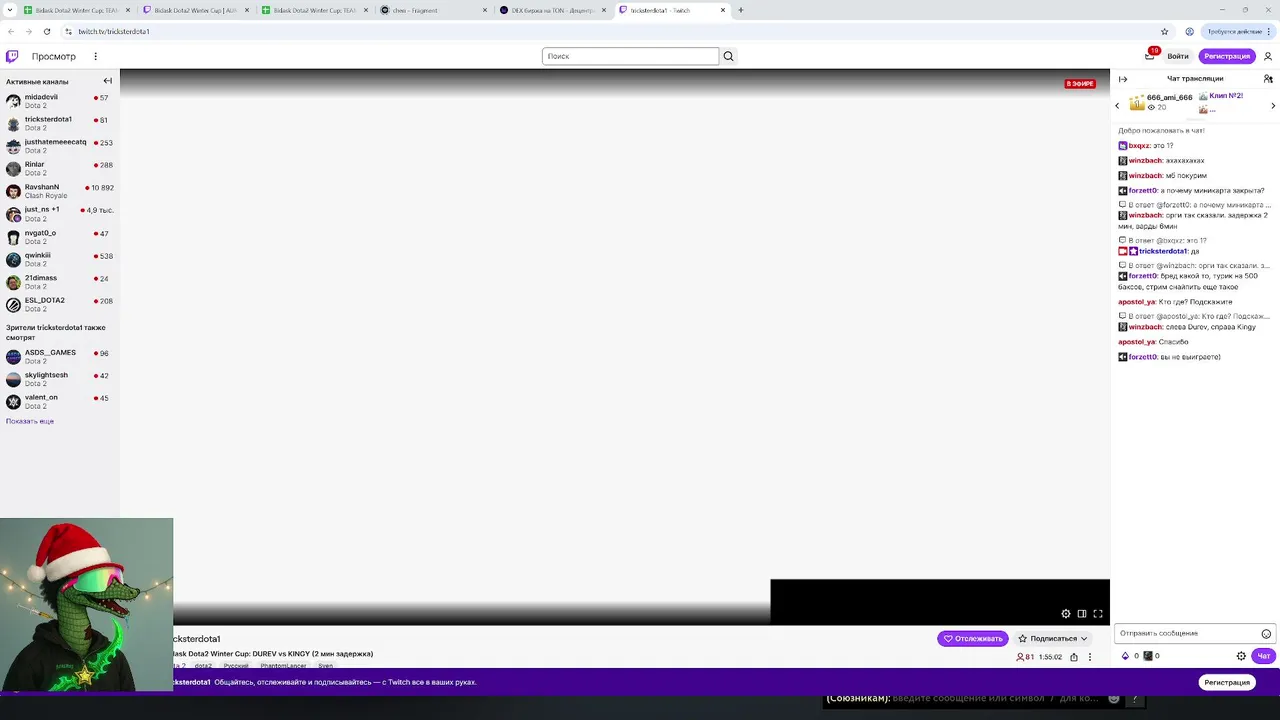Click the Русский stream tag
Screen dimensions: 1280x720
pos(236,665)
